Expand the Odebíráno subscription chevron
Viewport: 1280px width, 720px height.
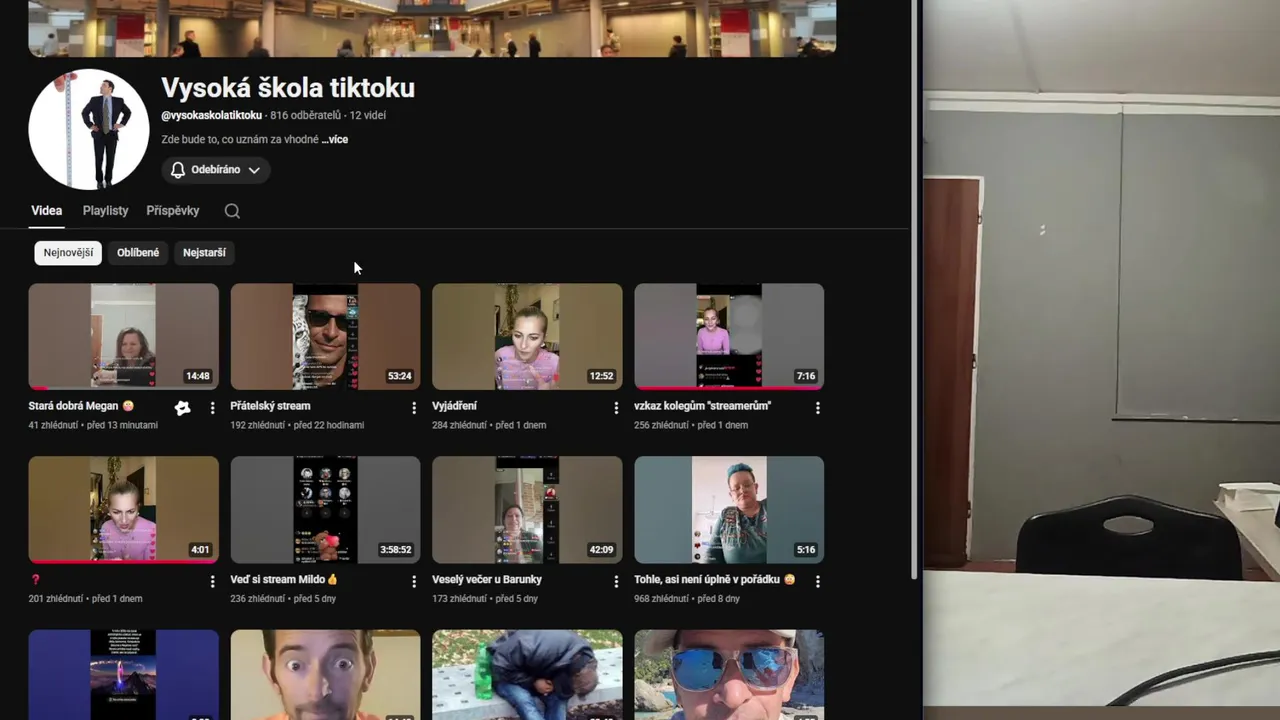[x=254, y=170]
